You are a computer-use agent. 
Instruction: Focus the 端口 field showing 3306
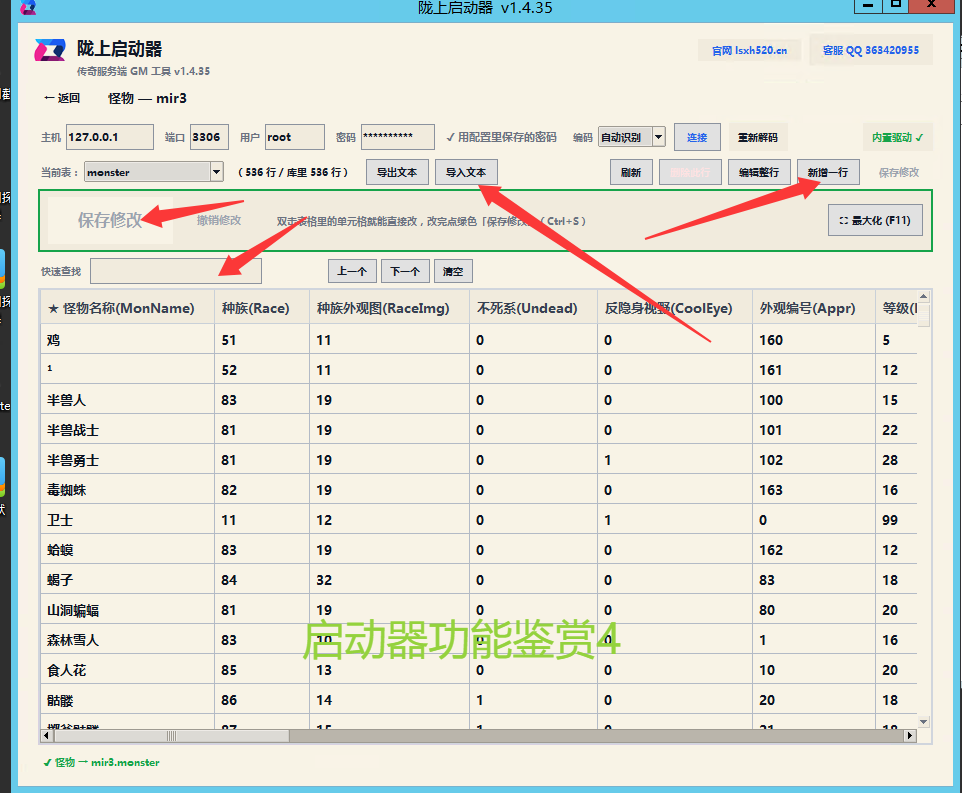209,137
